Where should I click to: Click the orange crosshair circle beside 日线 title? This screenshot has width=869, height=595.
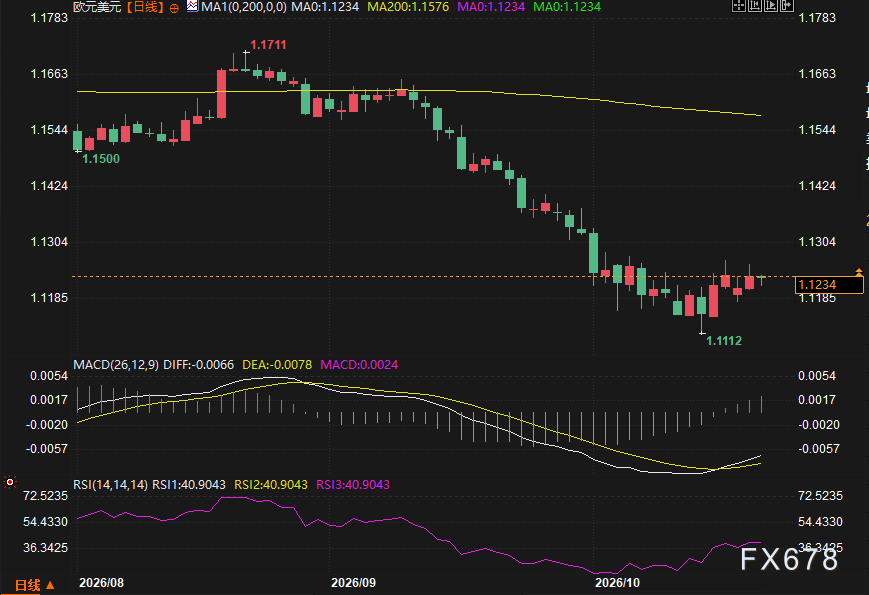tap(174, 8)
